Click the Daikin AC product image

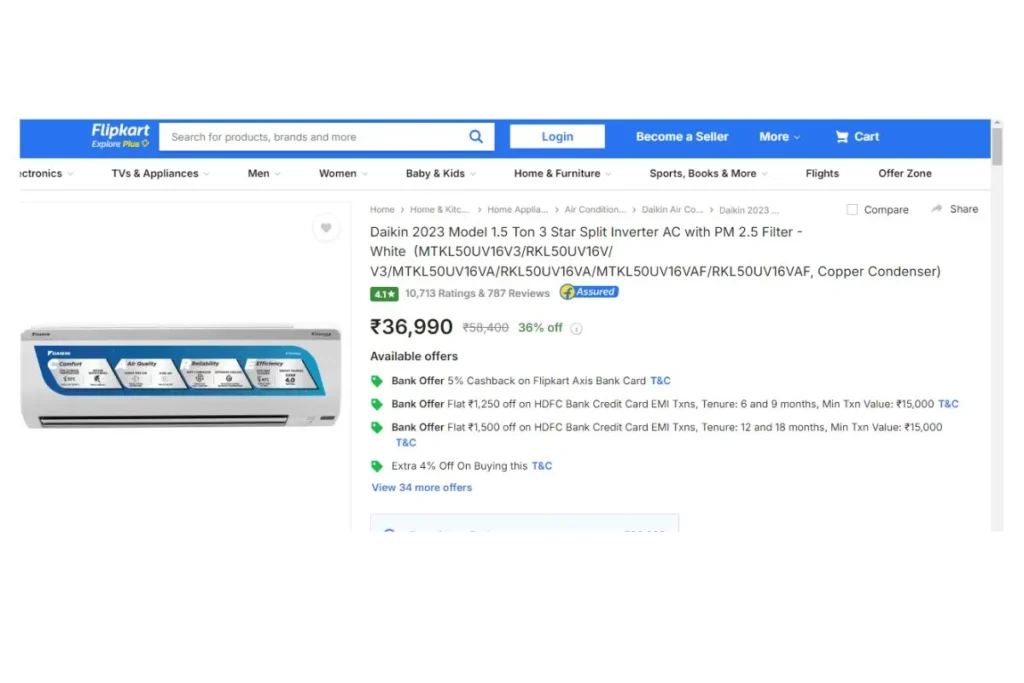pos(181,377)
